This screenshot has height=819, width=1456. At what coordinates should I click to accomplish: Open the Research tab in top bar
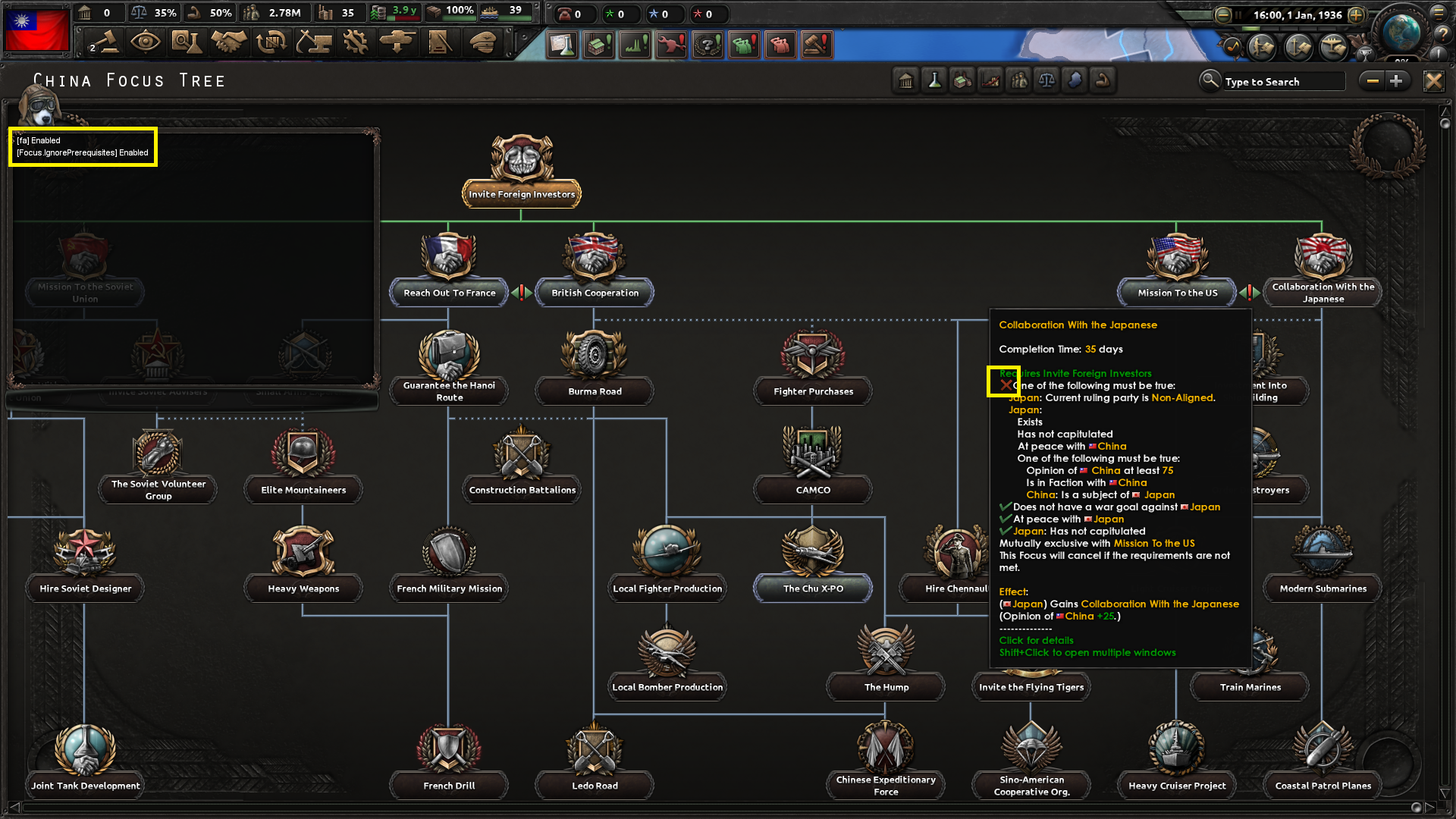point(186,42)
